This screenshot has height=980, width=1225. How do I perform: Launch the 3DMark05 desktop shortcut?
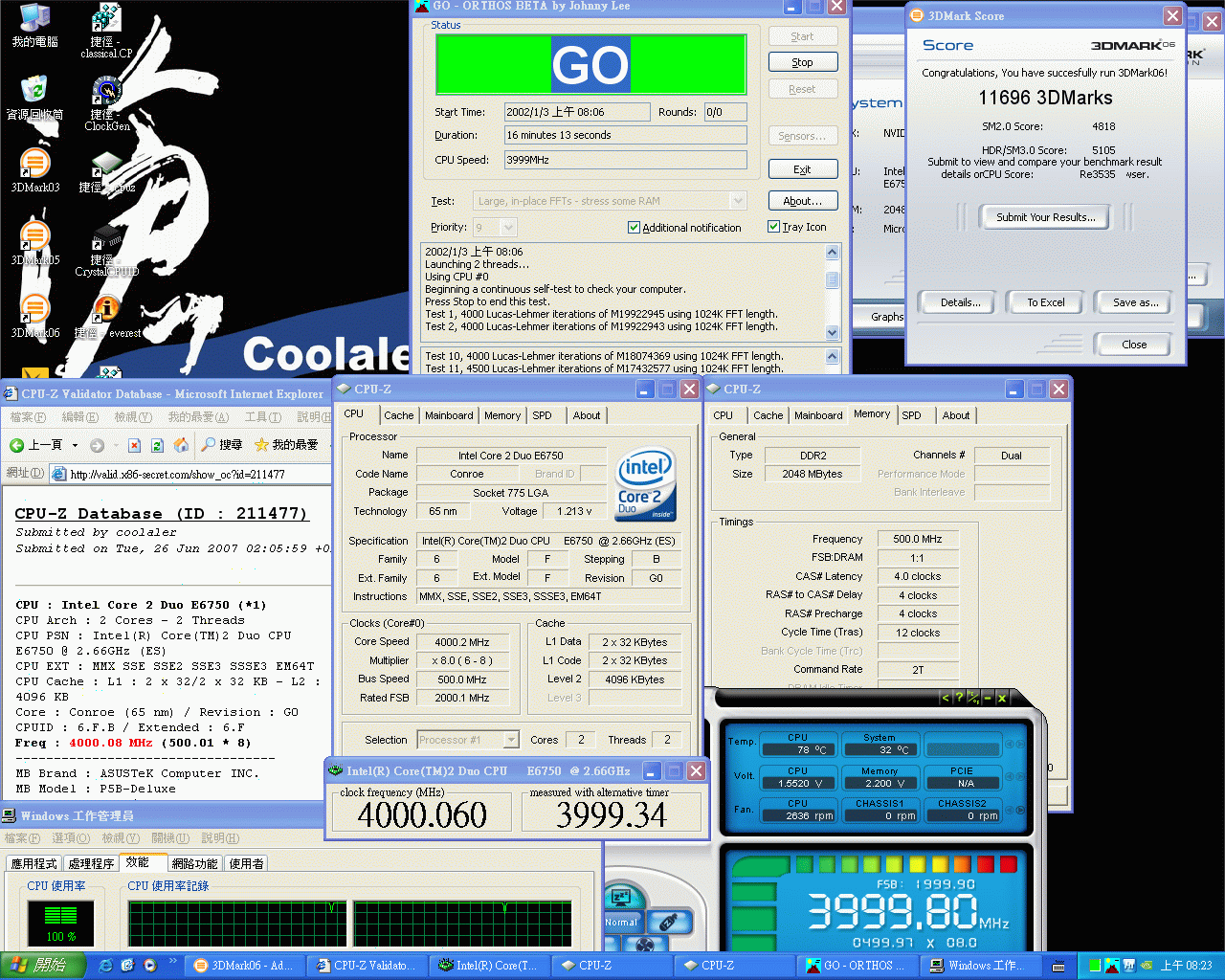pyautogui.click(x=35, y=242)
